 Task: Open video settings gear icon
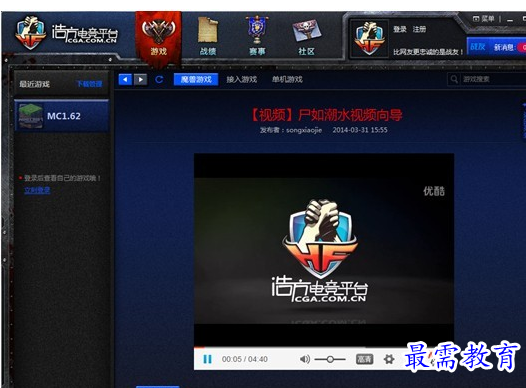389,359
